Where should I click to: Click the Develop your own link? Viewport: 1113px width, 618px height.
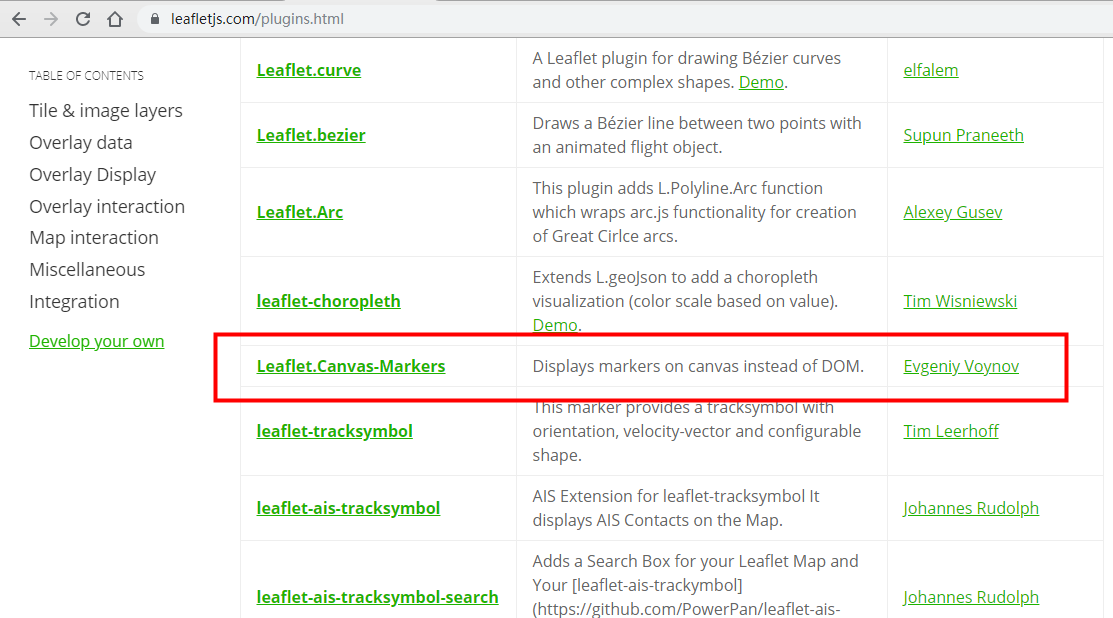point(96,341)
